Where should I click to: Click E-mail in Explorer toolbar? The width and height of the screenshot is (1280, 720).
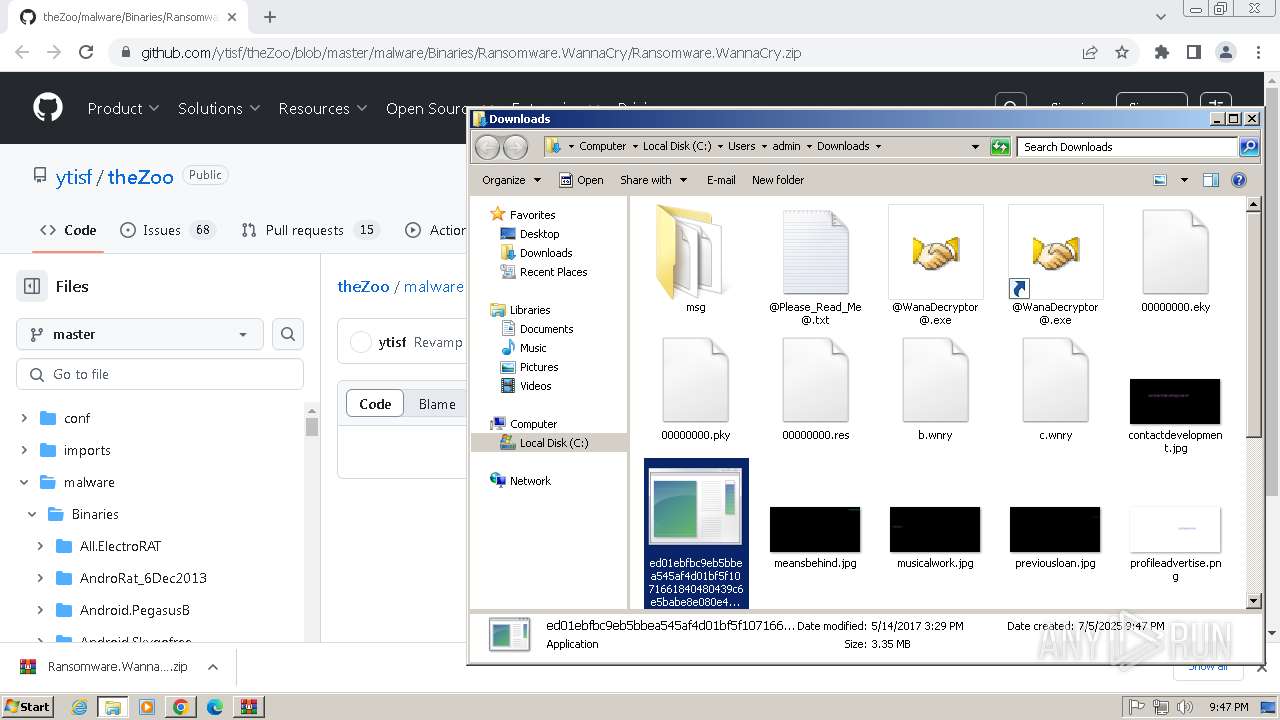tap(721, 180)
